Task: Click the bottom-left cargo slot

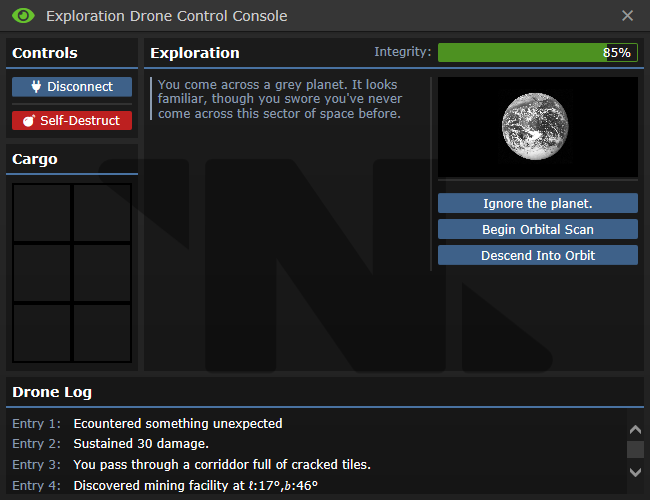Action: pyautogui.click(x=42, y=333)
